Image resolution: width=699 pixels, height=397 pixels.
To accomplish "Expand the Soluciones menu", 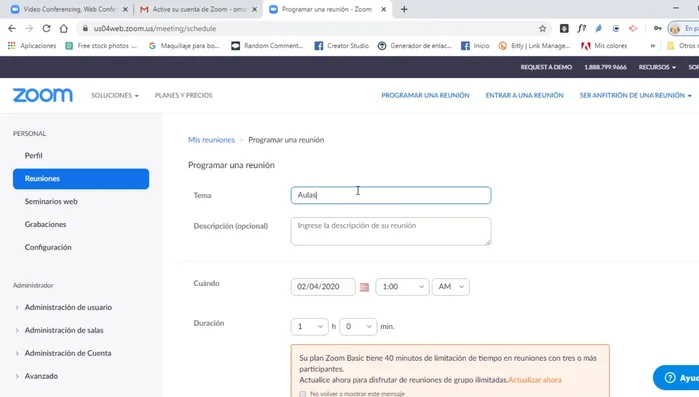I will 115,95.
